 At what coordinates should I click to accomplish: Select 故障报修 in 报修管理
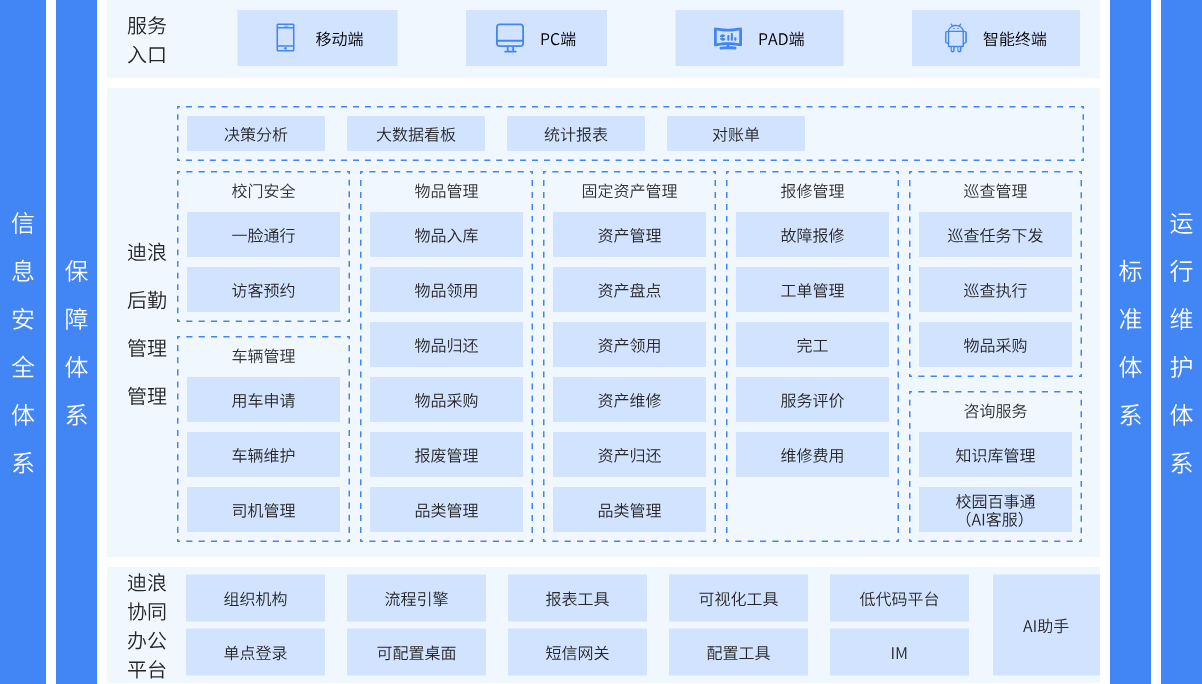[812, 235]
